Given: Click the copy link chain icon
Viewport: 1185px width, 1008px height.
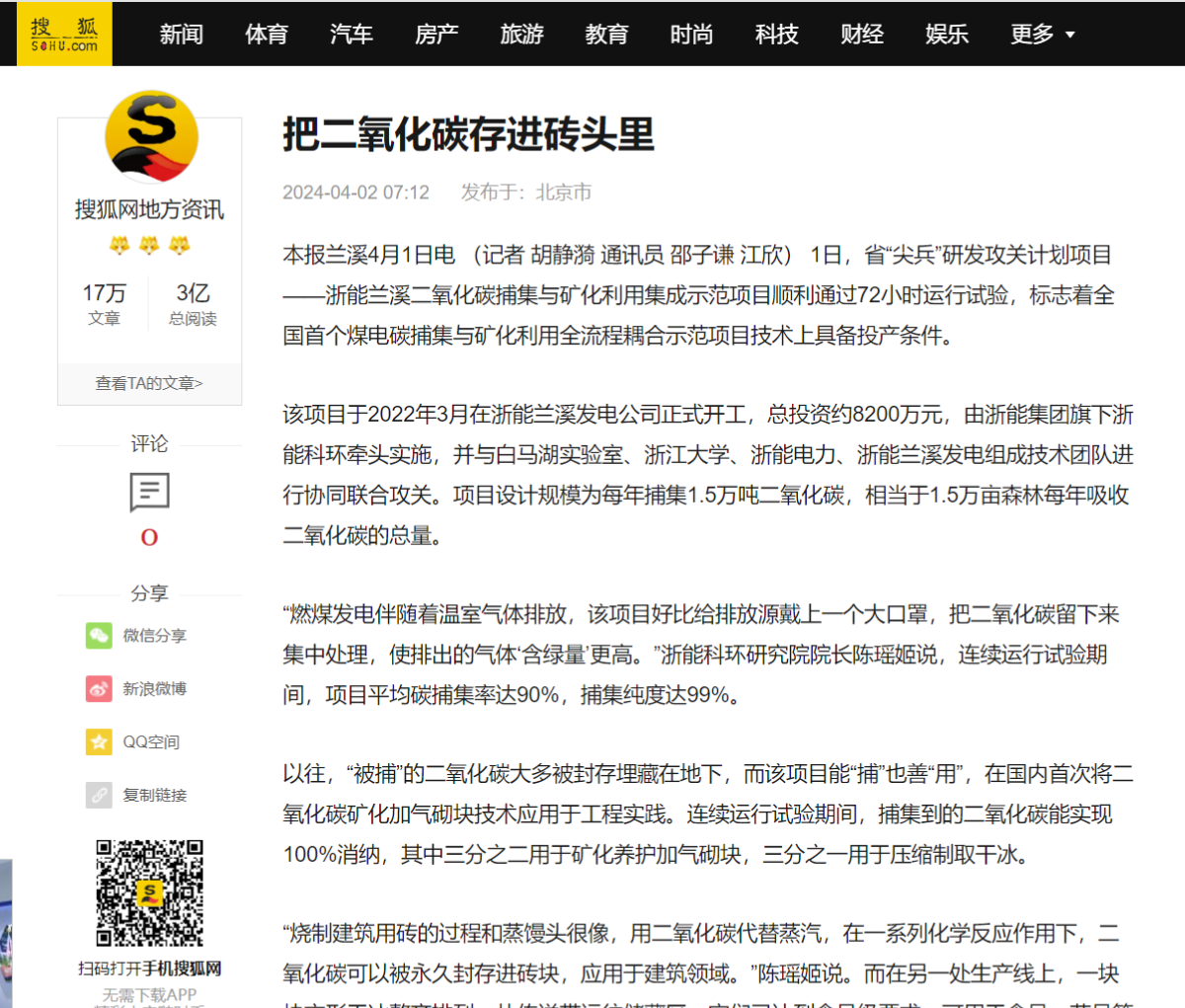Looking at the screenshot, I should click(x=99, y=795).
